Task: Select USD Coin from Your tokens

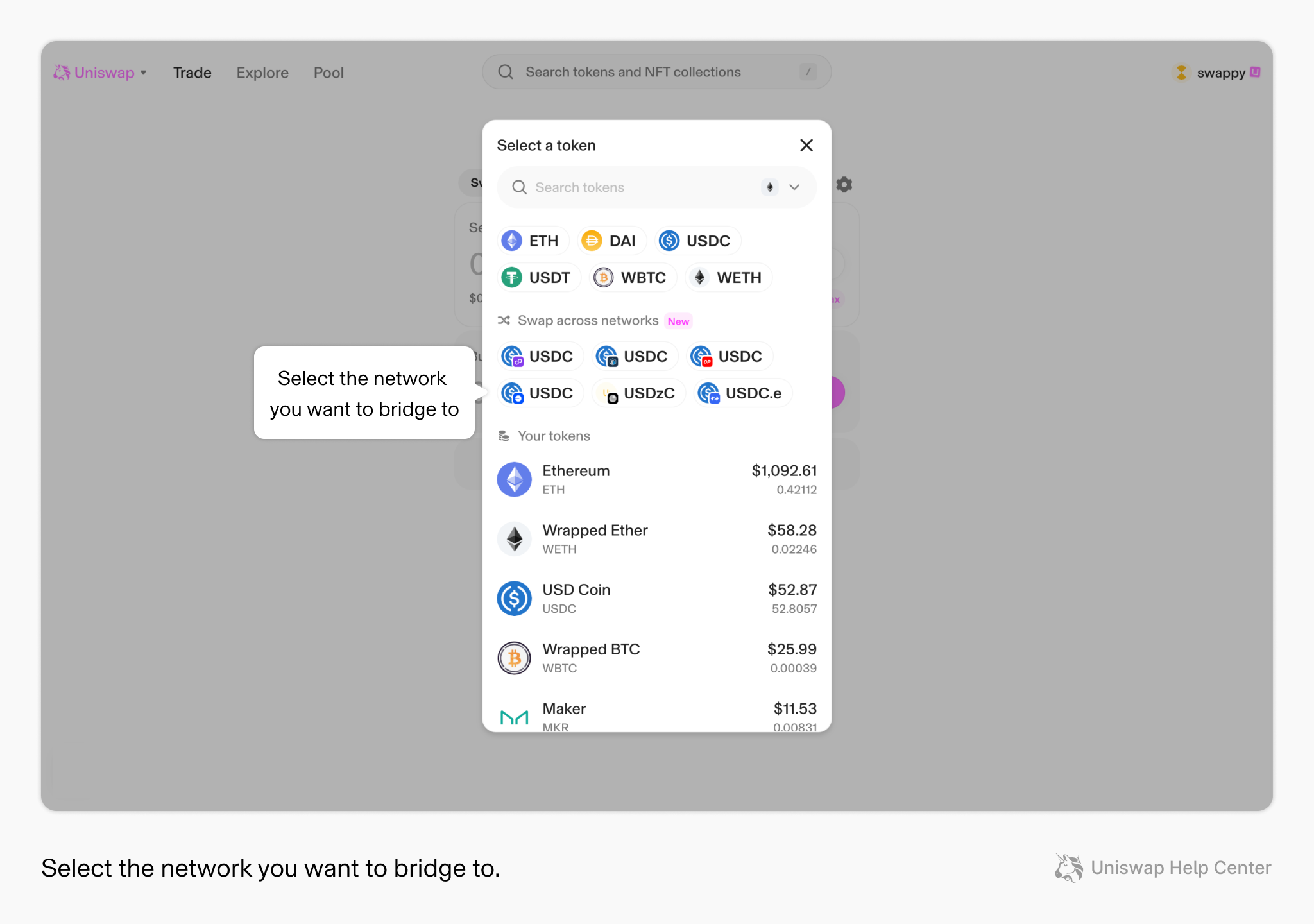Action: (656, 598)
